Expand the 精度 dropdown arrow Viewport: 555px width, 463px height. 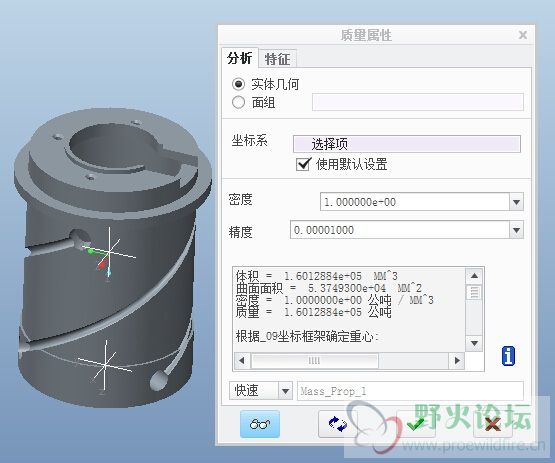point(516,230)
